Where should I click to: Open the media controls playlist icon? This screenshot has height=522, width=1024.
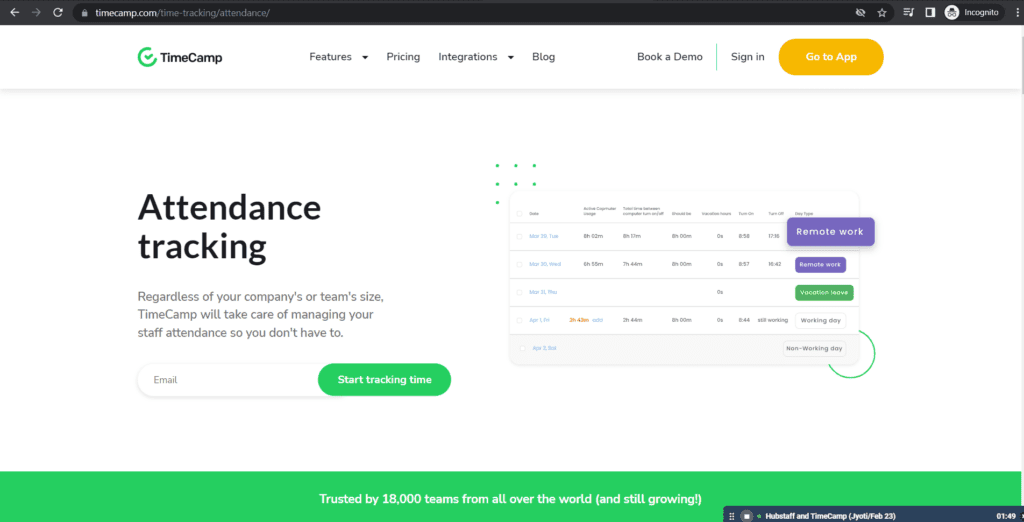tap(908, 12)
